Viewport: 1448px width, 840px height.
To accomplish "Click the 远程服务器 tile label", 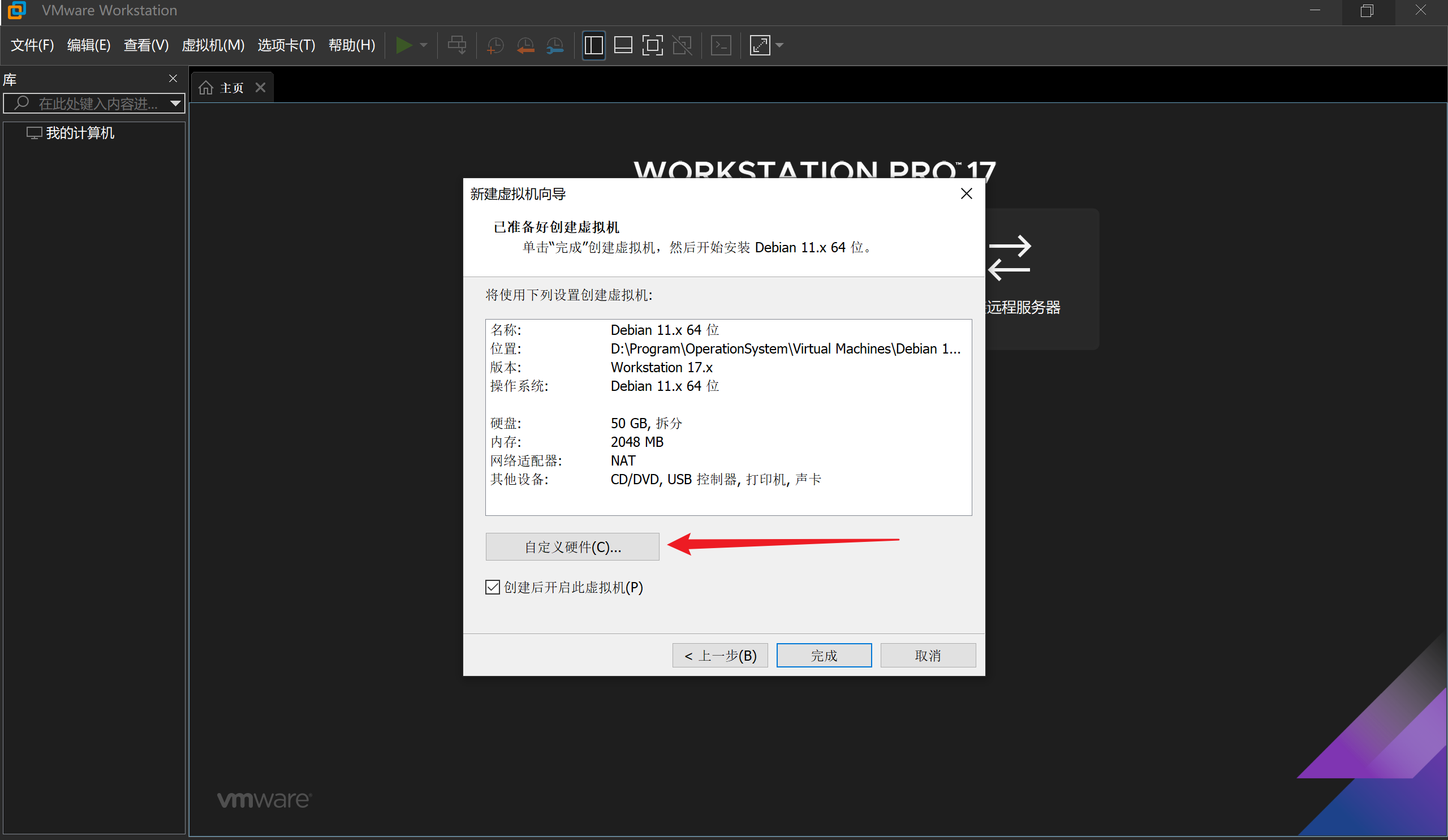I will click(x=1023, y=307).
